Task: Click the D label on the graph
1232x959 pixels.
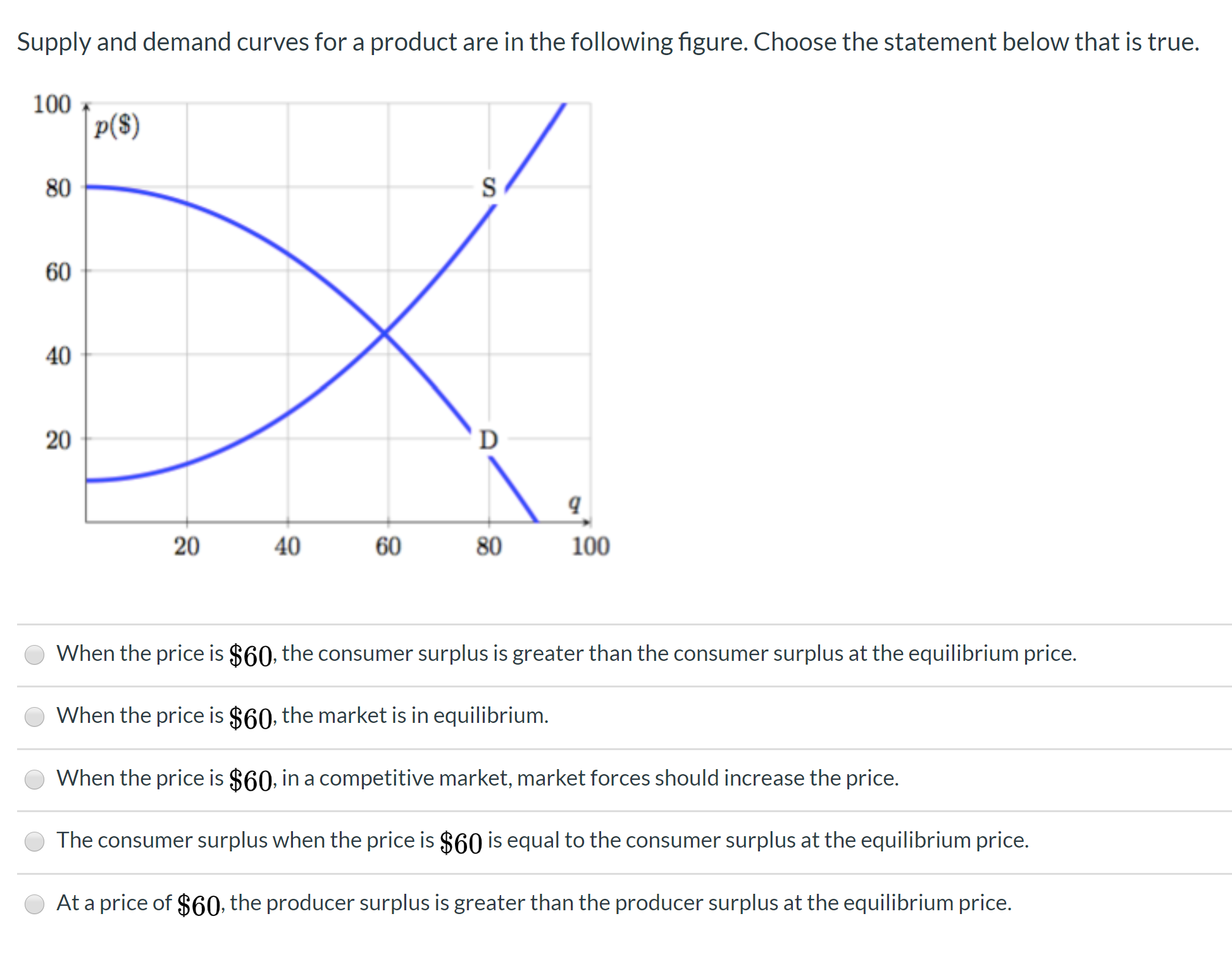Action: pyautogui.click(x=488, y=439)
